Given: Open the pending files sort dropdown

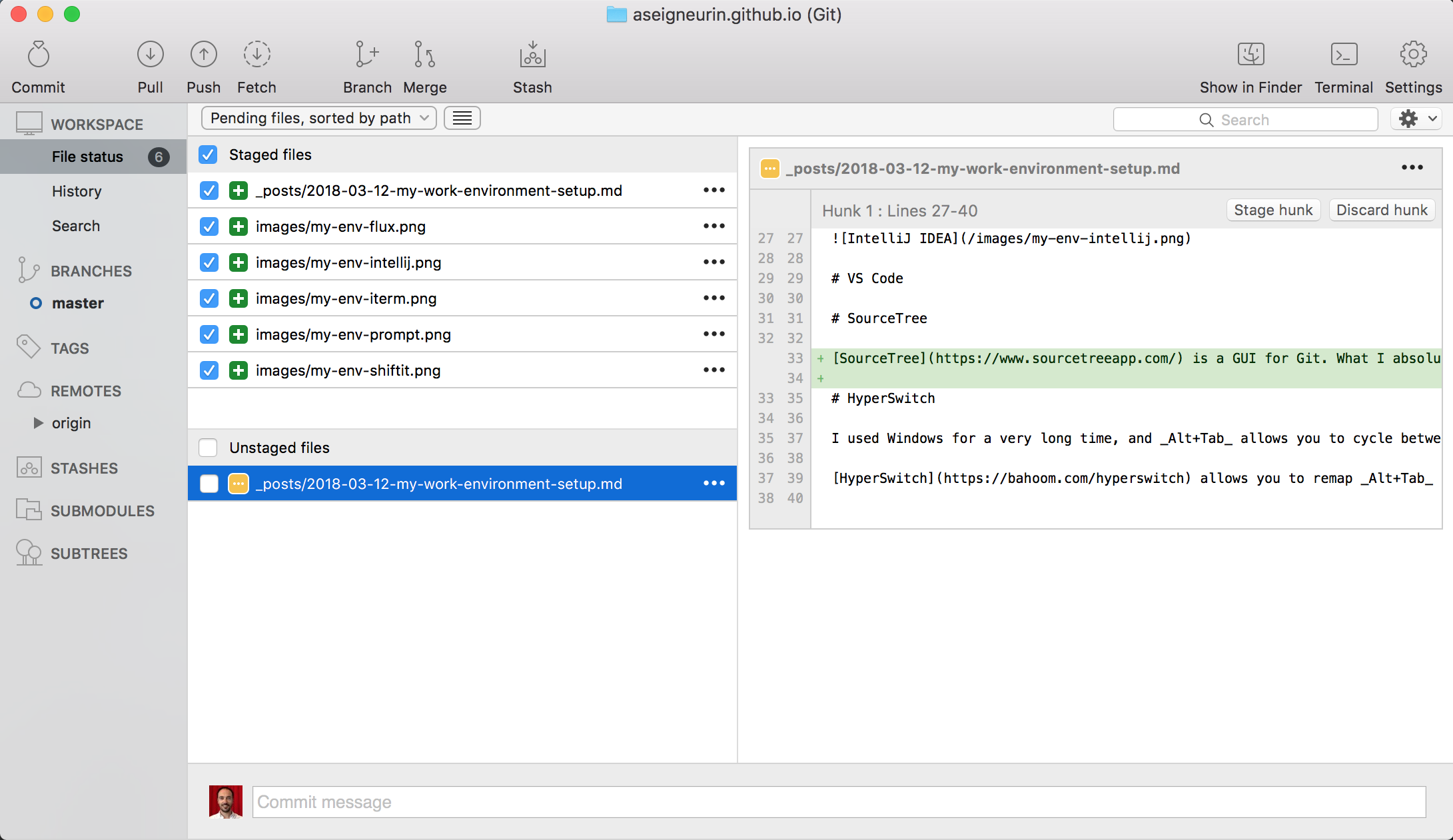Looking at the screenshot, I should pos(316,119).
